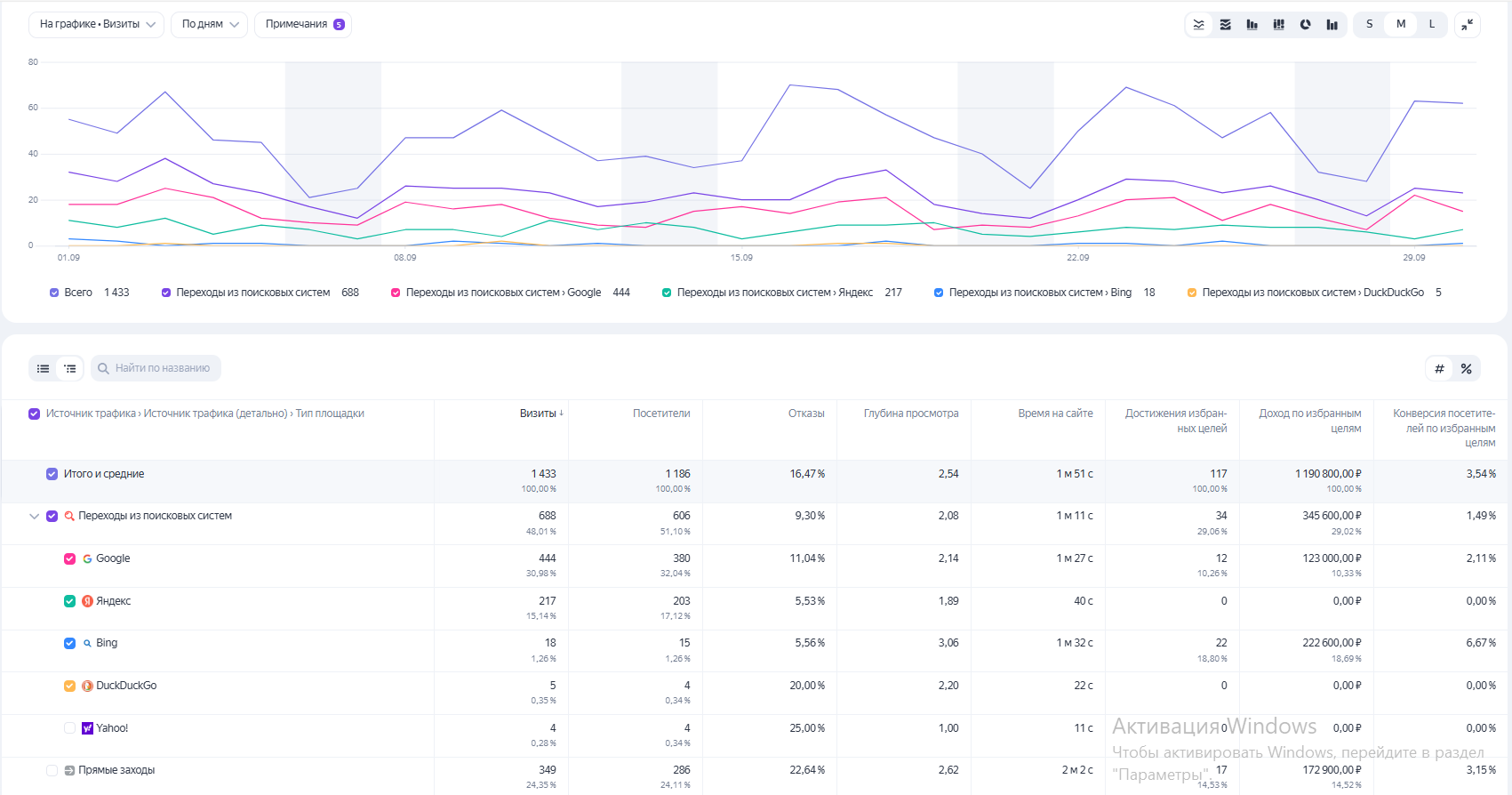
Task: Switch table to flat list view
Action: point(44,368)
